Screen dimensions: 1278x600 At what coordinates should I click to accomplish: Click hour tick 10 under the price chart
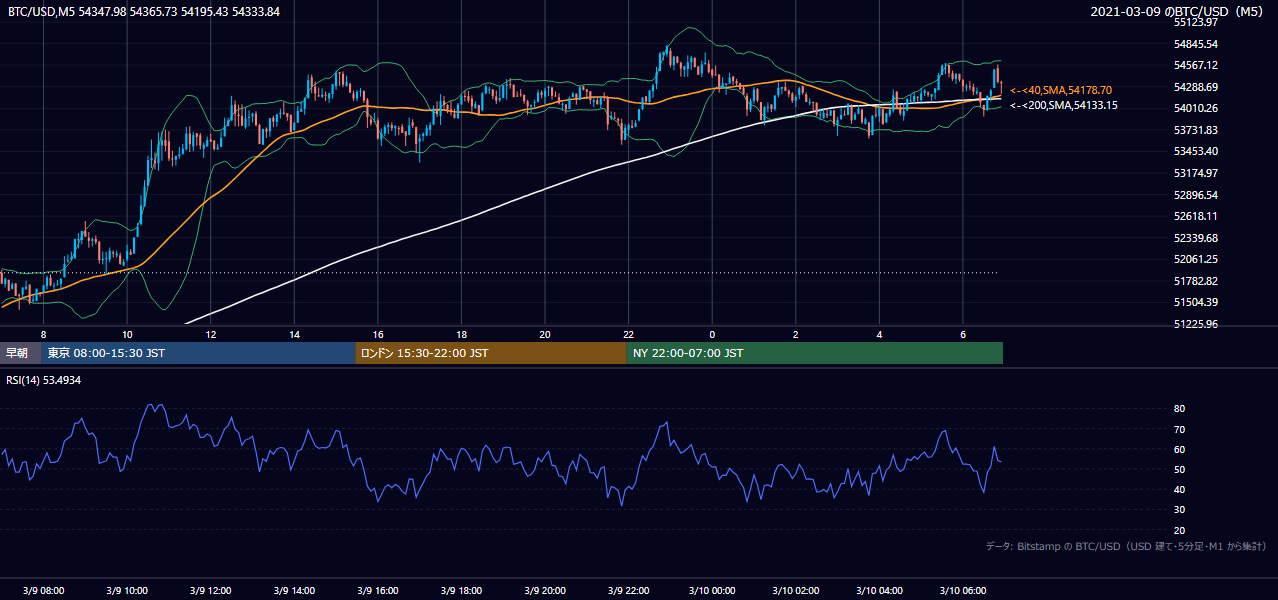click(127, 334)
